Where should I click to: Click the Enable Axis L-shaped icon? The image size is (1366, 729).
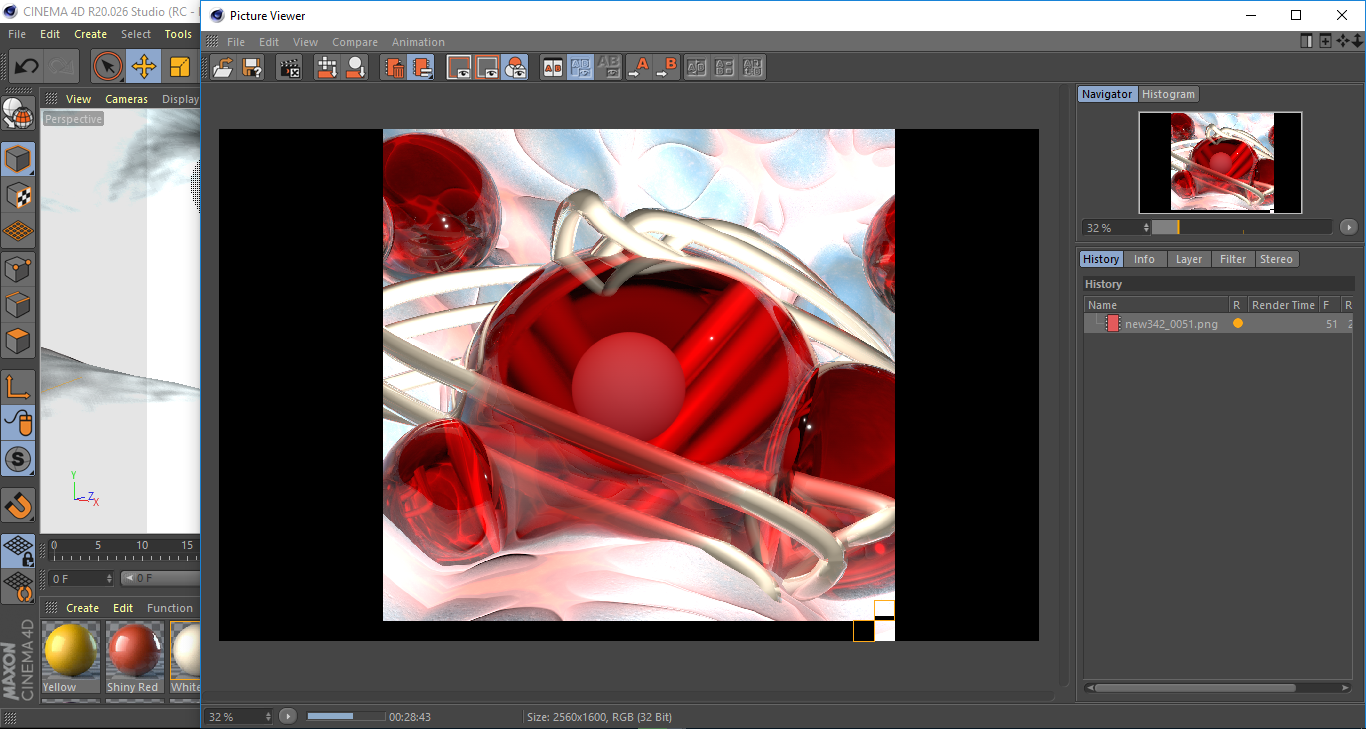(x=18, y=387)
